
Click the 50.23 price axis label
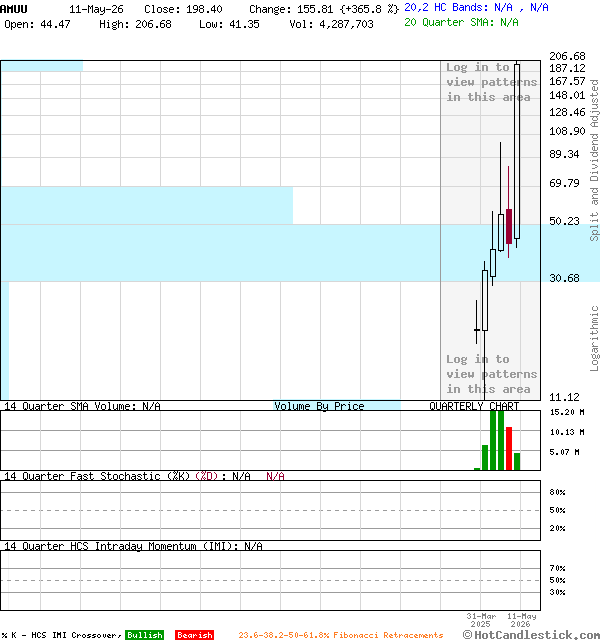(x=564, y=221)
